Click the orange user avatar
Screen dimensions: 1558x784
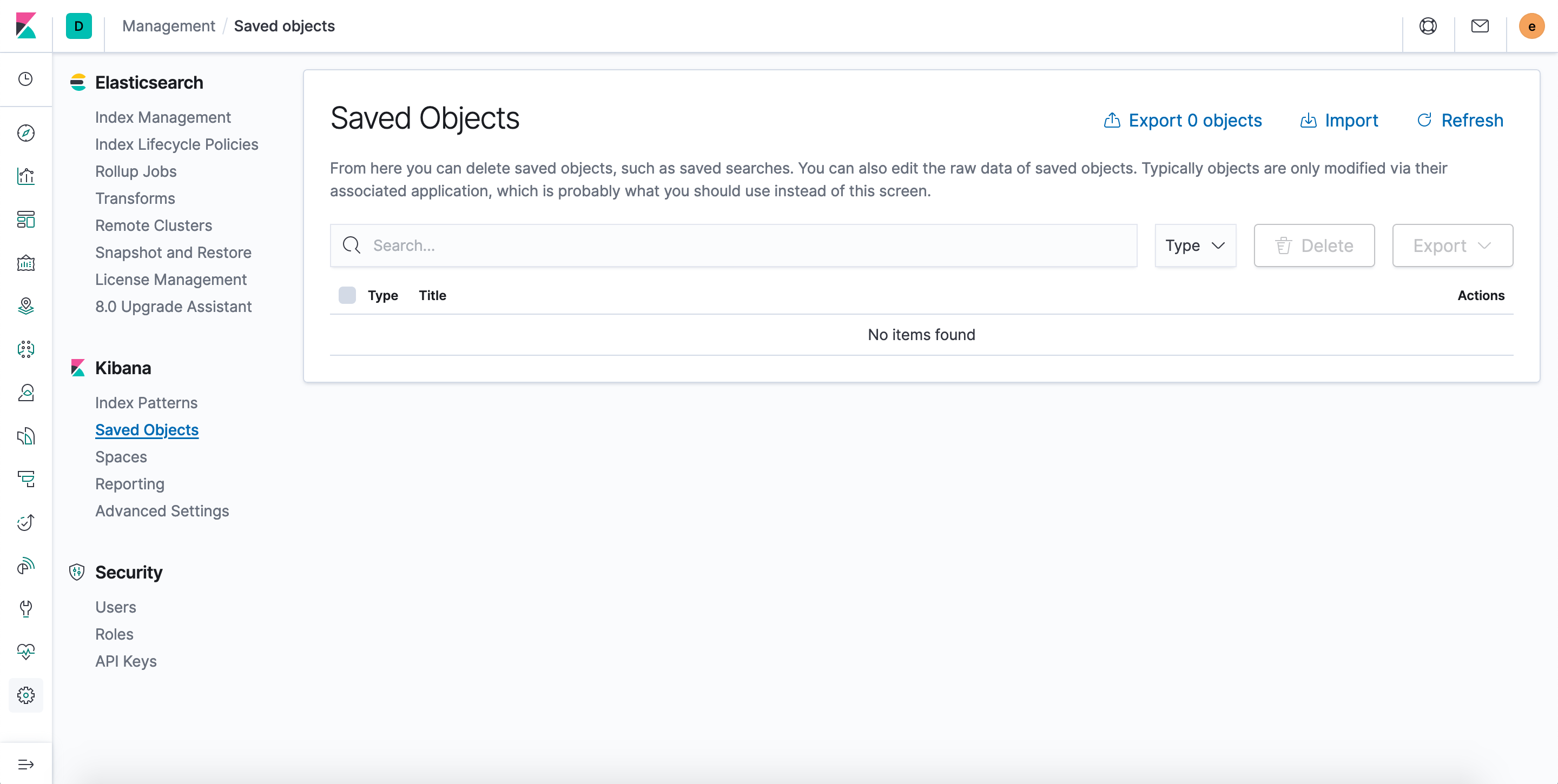click(x=1531, y=26)
